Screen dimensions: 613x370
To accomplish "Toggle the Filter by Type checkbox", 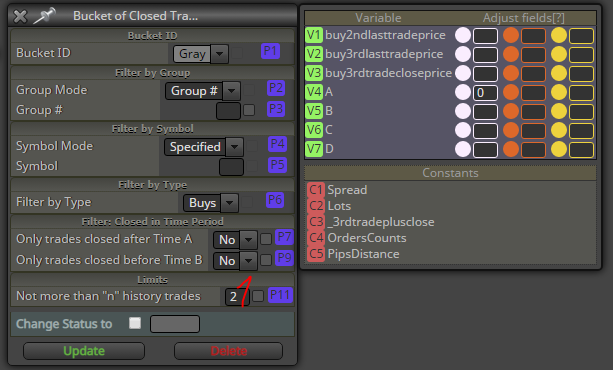I will pyautogui.click(x=247, y=202).
